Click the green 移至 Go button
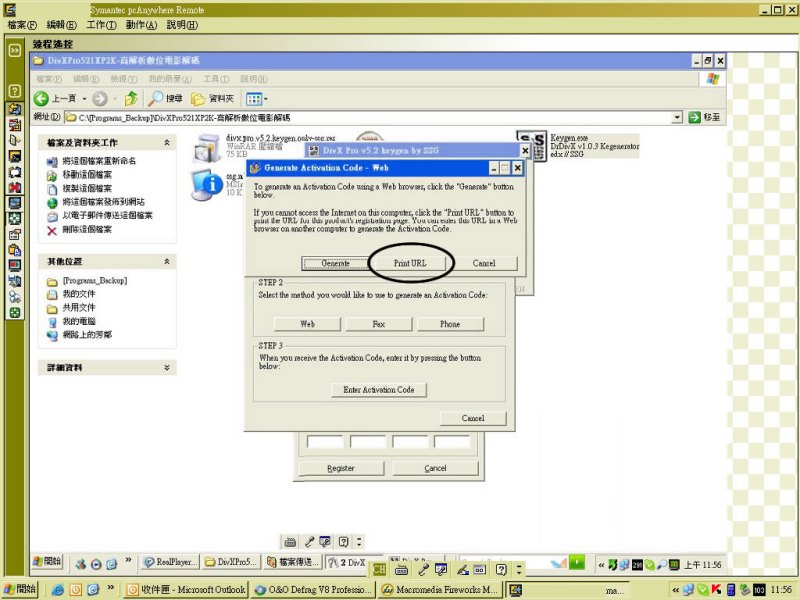The width and height of the screenshot is (800, 600). point(704,117)
